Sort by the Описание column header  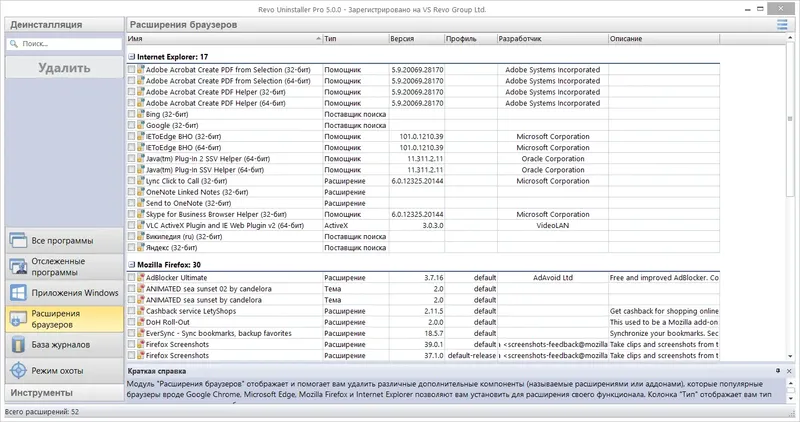664,39
